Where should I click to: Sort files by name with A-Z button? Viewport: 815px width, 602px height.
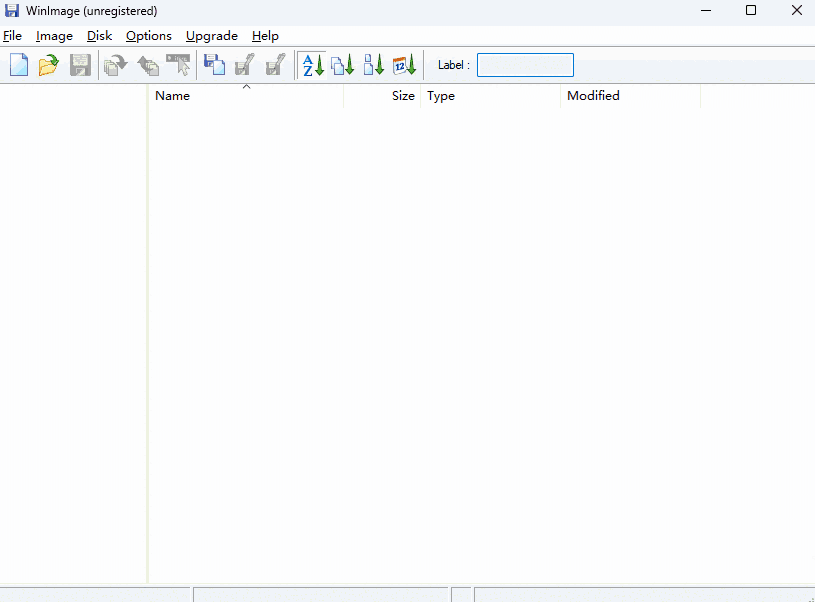tap(312, 64)
